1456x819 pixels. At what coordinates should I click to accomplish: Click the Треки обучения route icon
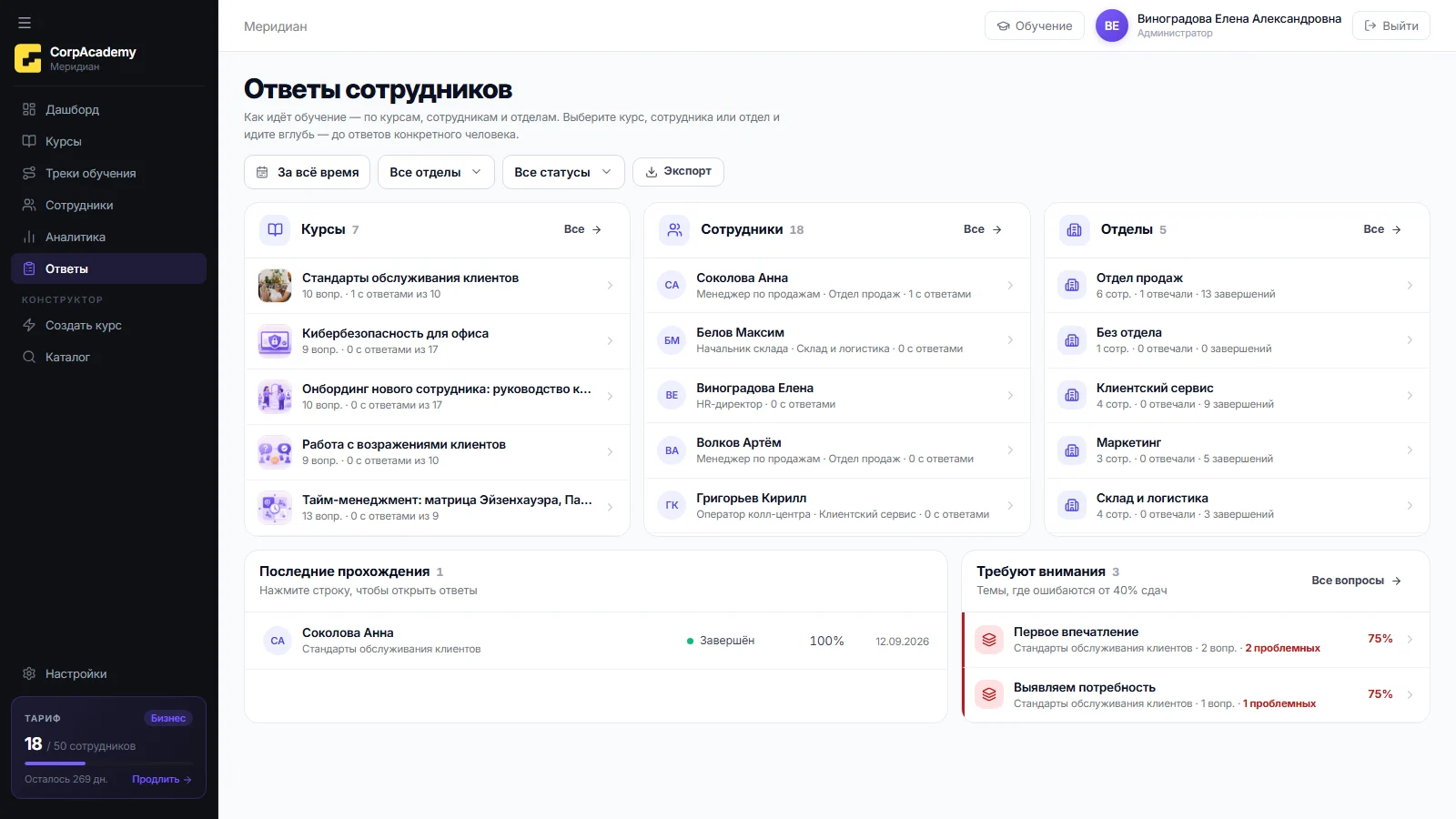tap(29, 173)
